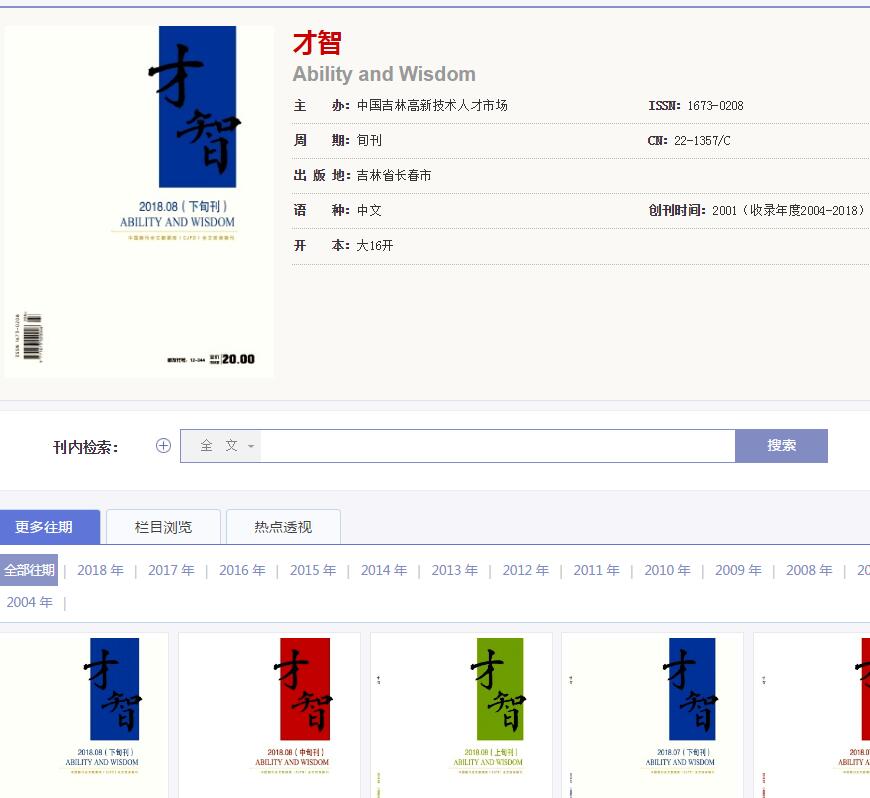Filter issues by 2012 年
The image size is (870, 798).
tap(526, 570)
